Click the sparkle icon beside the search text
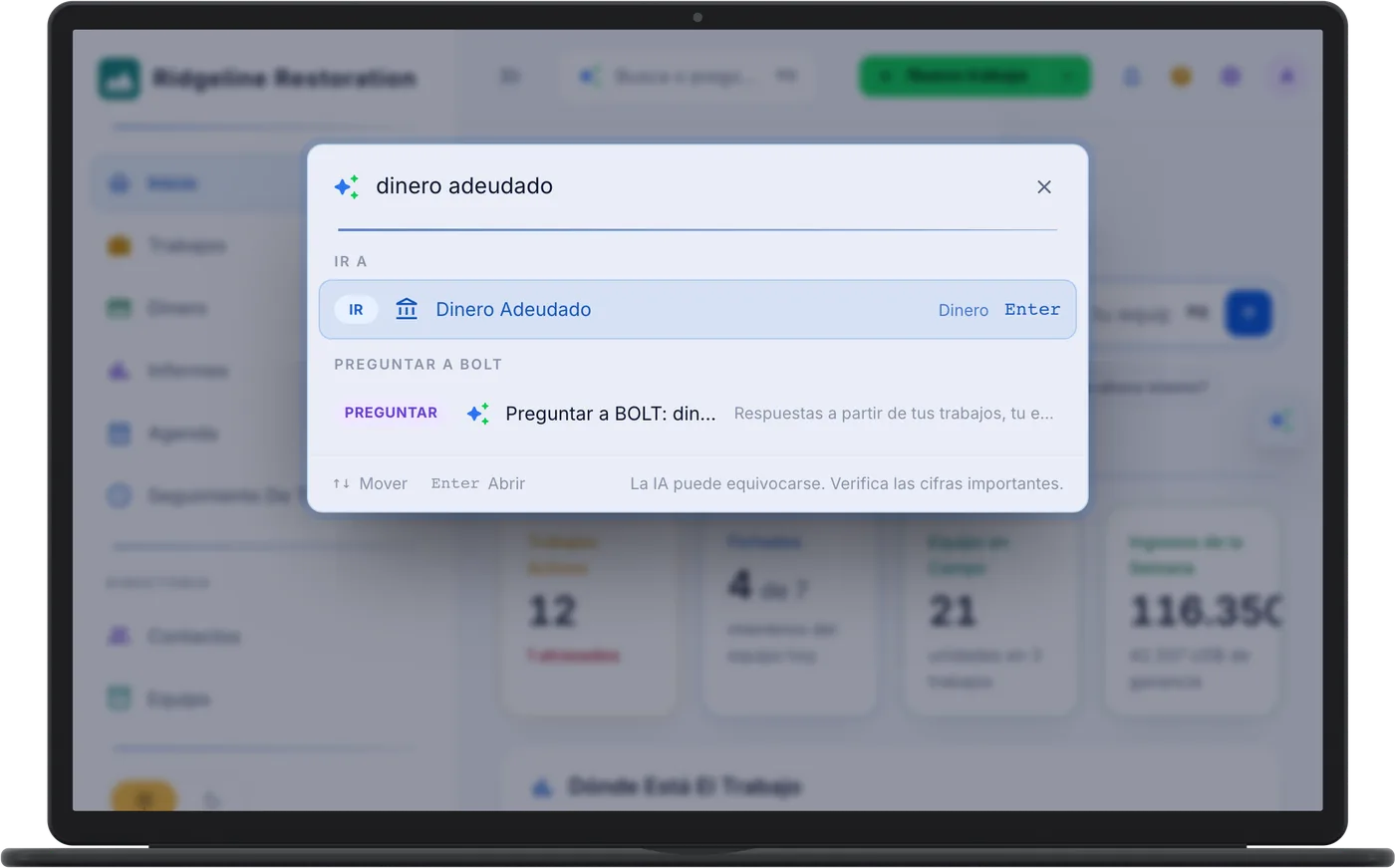Screen dimensions: 1395x868 347,186
